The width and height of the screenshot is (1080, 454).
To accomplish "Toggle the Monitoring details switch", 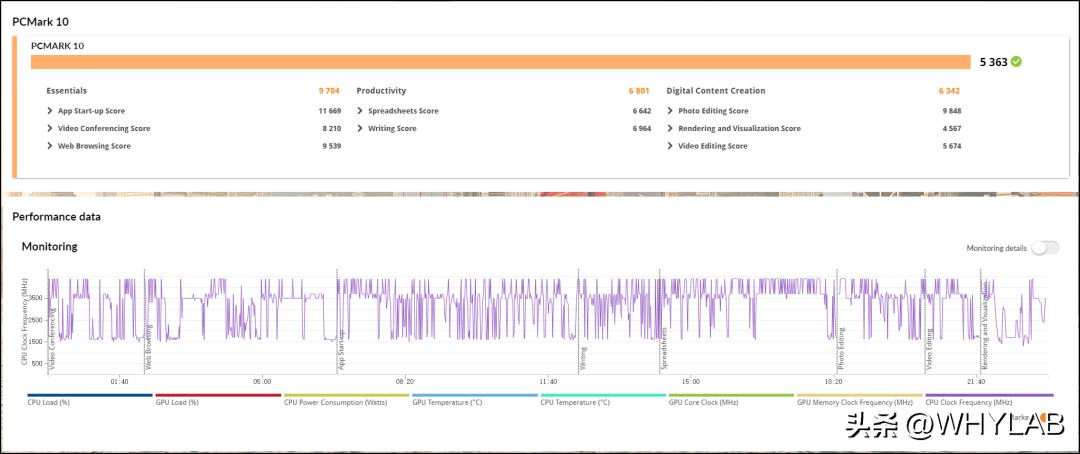I will click(1044, 247).
